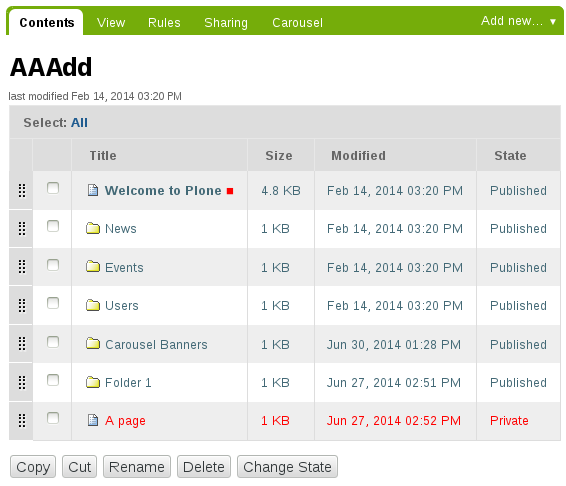Switch to the Sharing tab
The image size is (566, 486).
click(226, 23)
